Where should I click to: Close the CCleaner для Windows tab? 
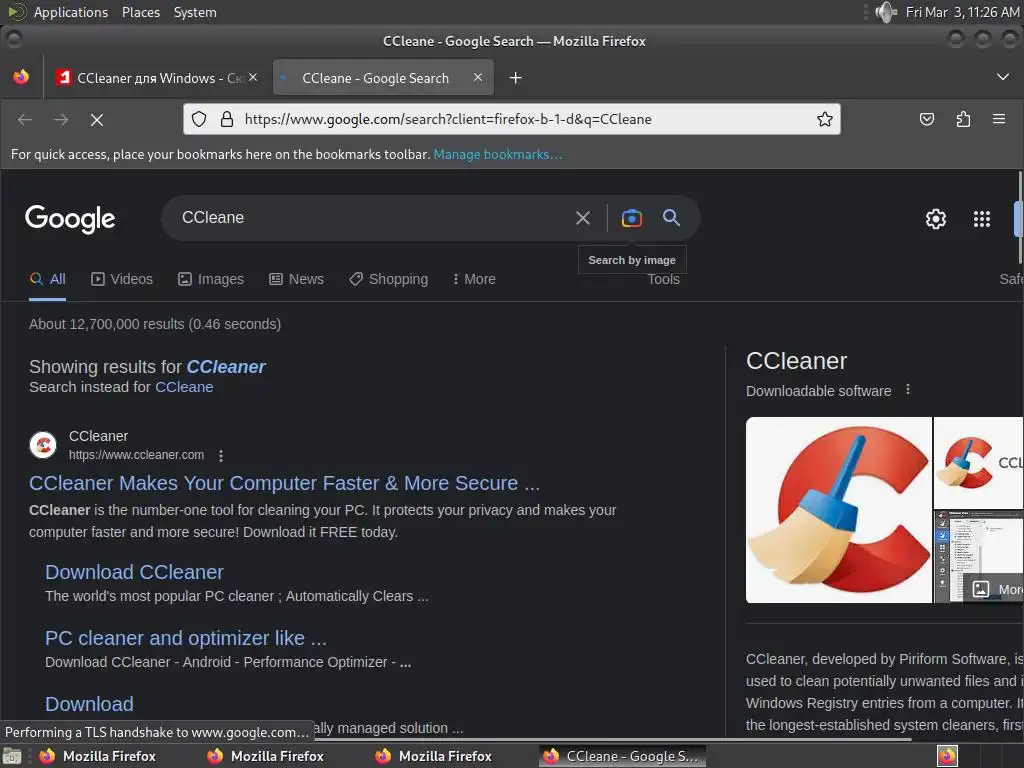253,77
